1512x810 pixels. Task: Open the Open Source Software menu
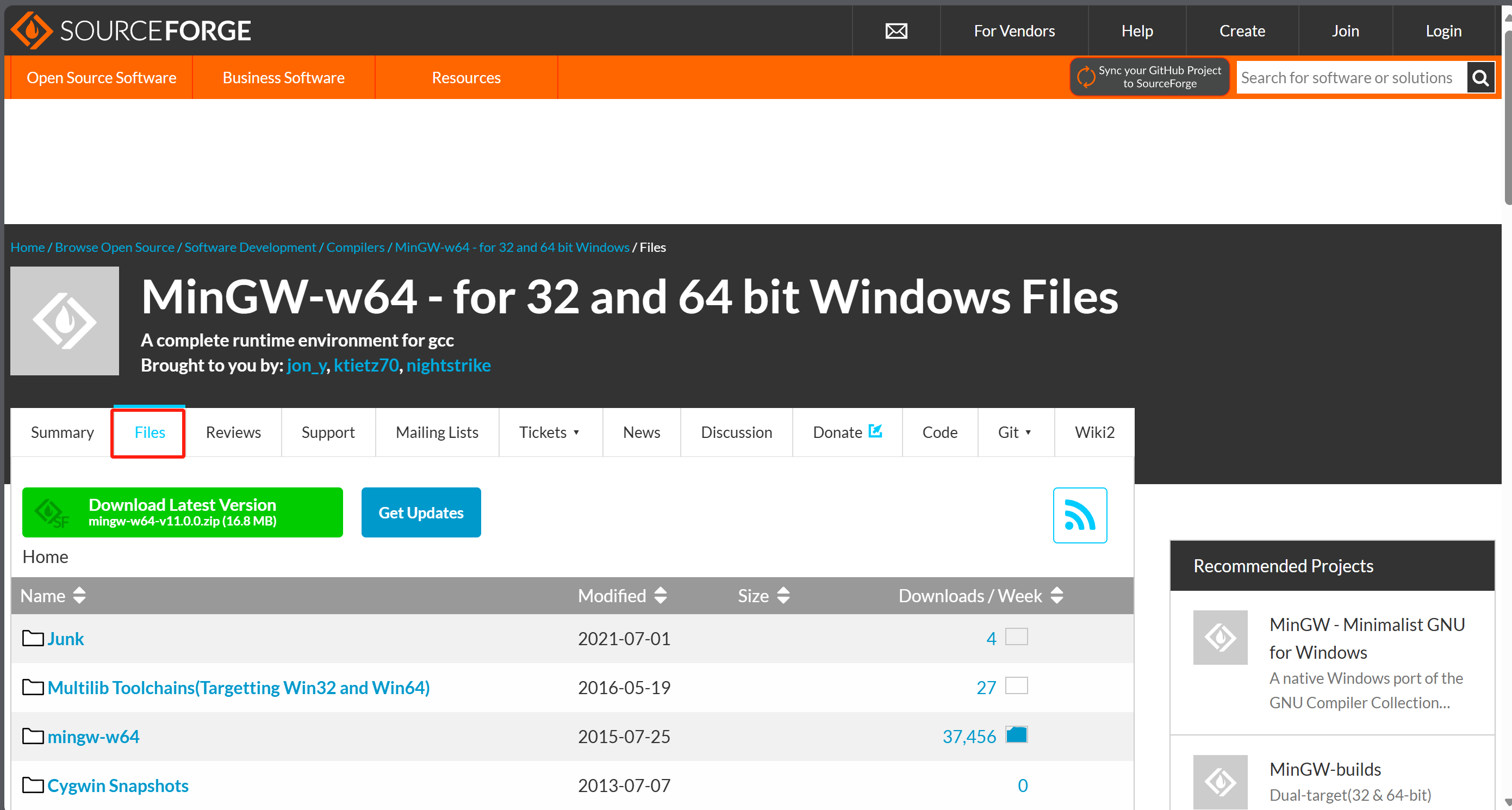tap(102, 77)
